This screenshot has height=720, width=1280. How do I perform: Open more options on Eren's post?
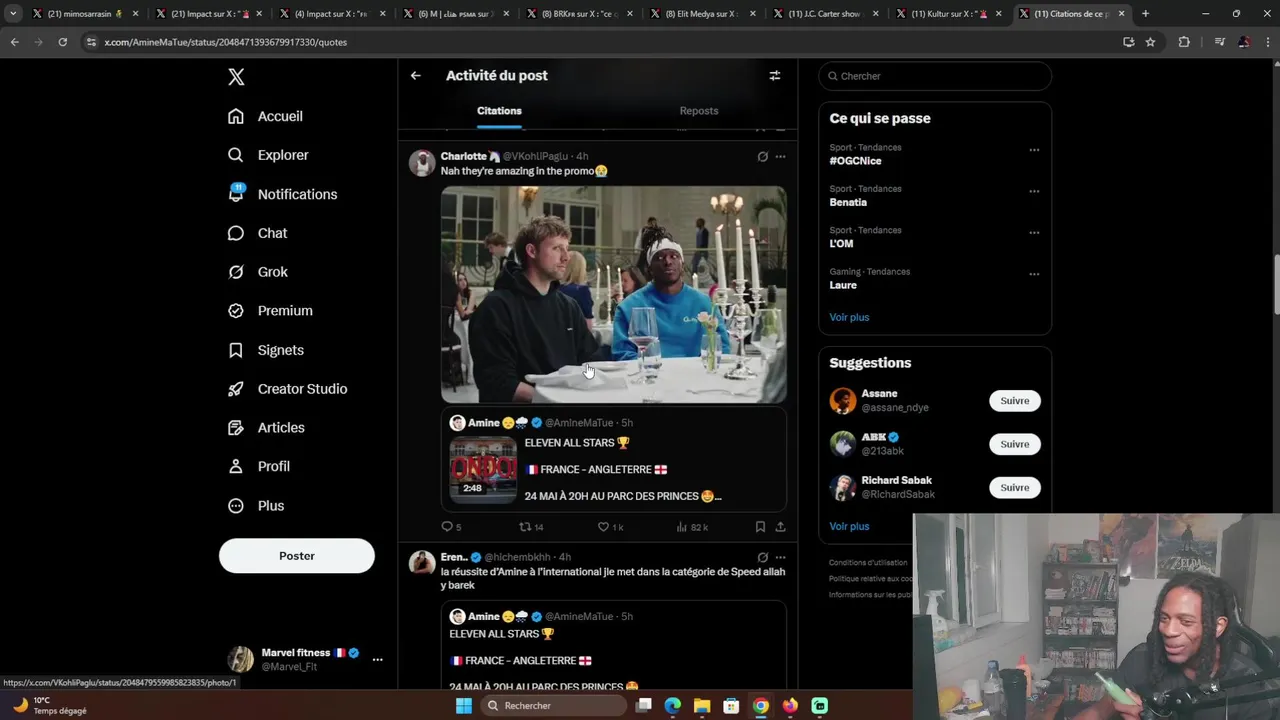click(780, 557)
